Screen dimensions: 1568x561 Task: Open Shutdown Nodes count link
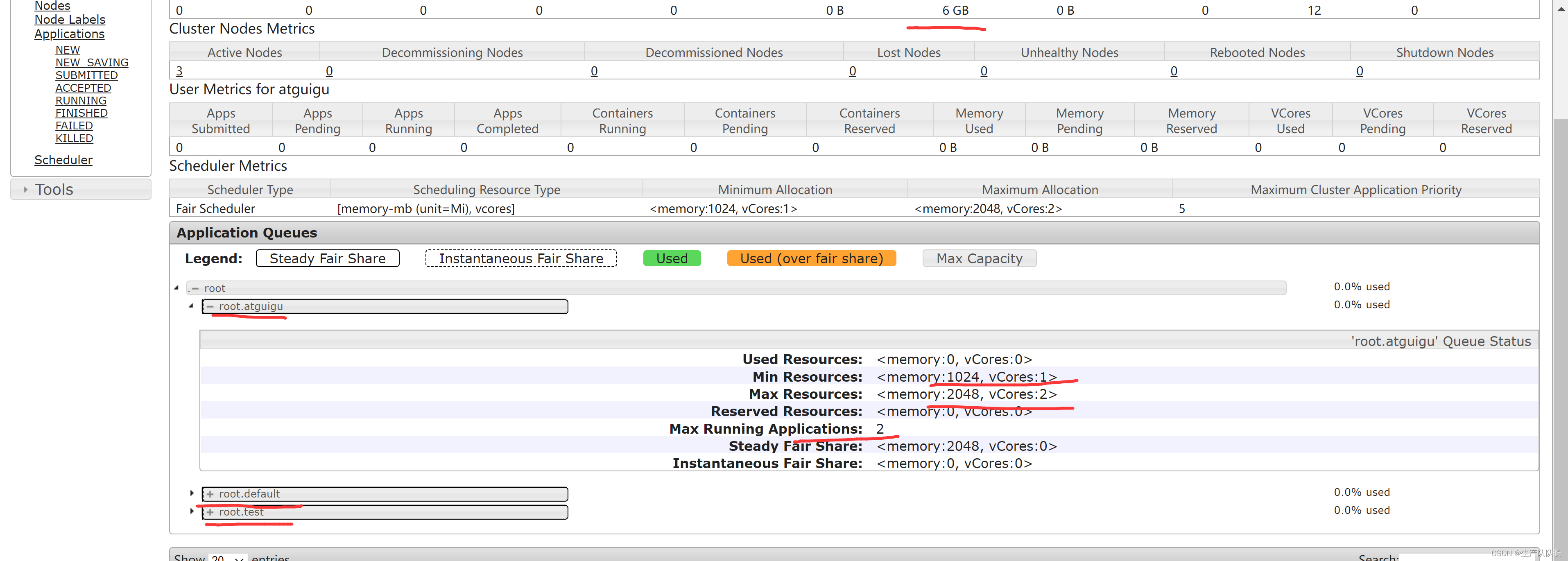(1360, 71)
